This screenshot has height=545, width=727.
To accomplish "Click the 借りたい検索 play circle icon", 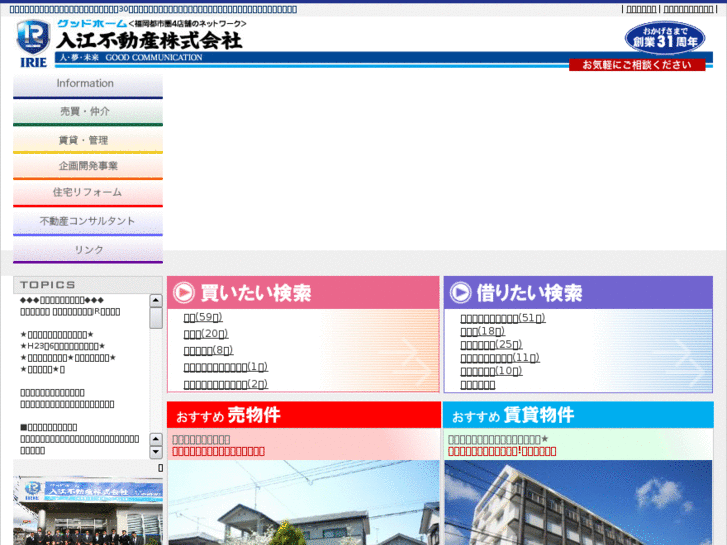I will pyautogui.click(x=460, y=293).
